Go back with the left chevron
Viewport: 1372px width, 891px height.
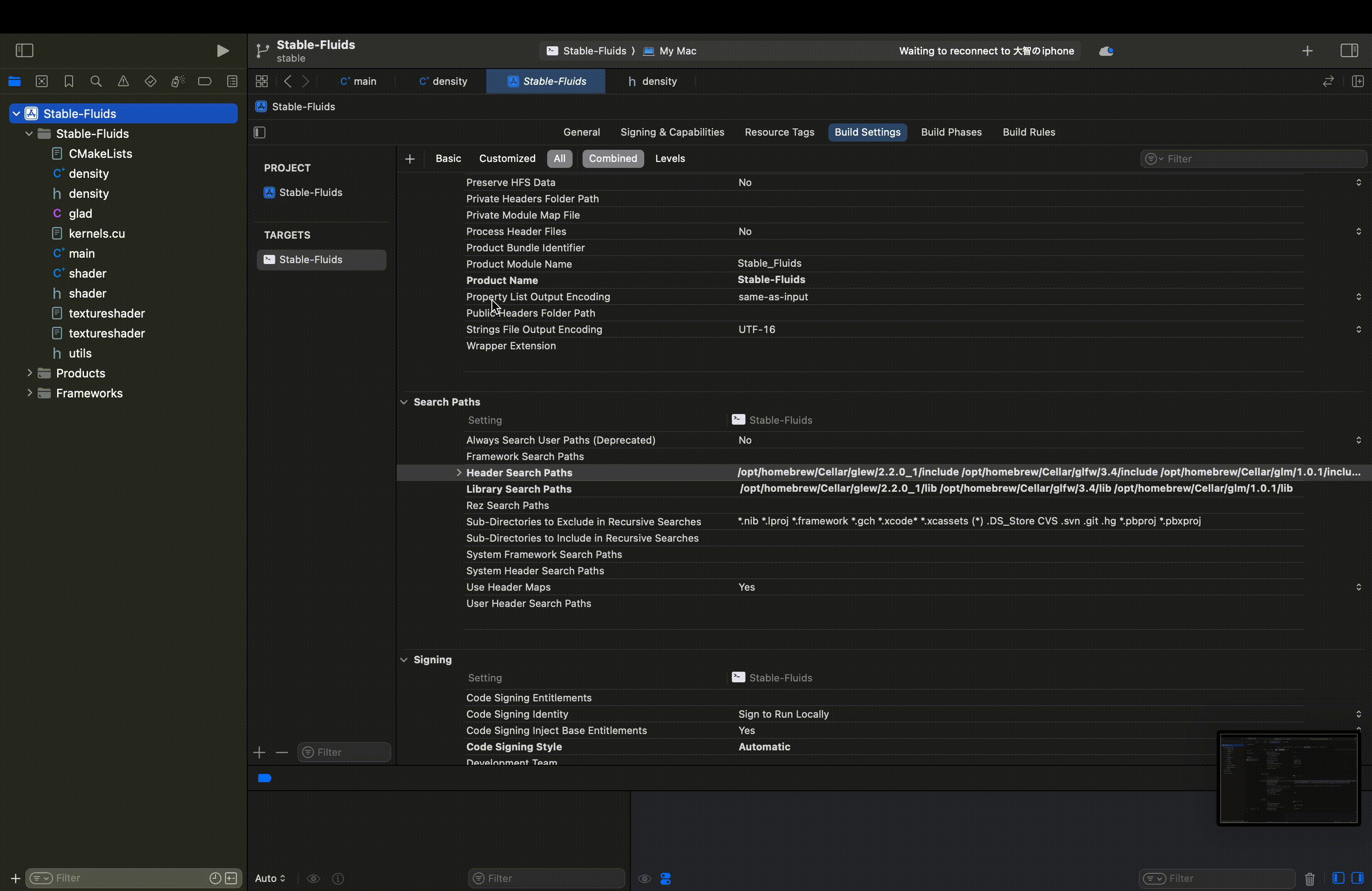click(x=288, y=81)
